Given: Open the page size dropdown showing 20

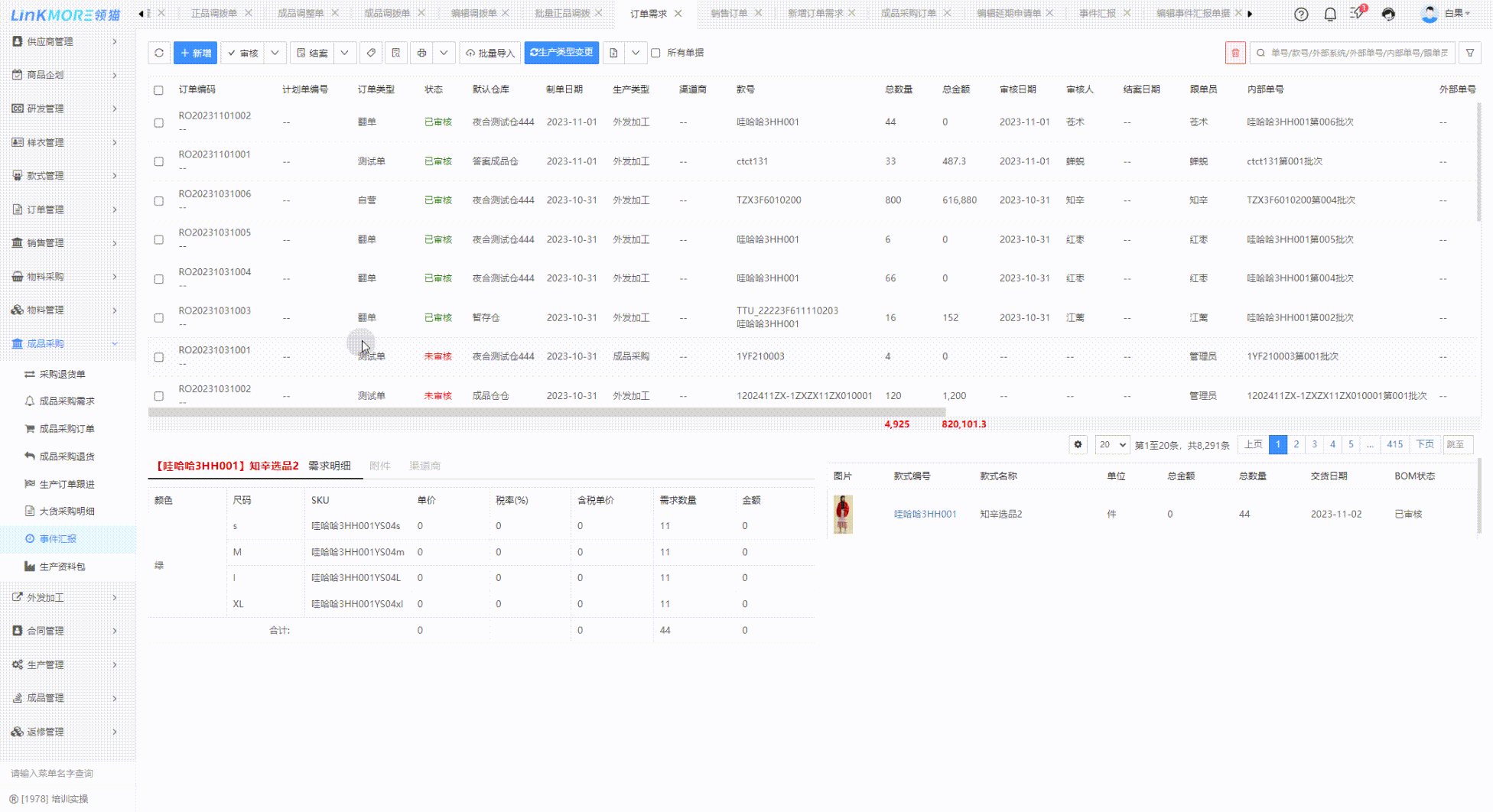Looking at the screenshot, I should 1112,444.
